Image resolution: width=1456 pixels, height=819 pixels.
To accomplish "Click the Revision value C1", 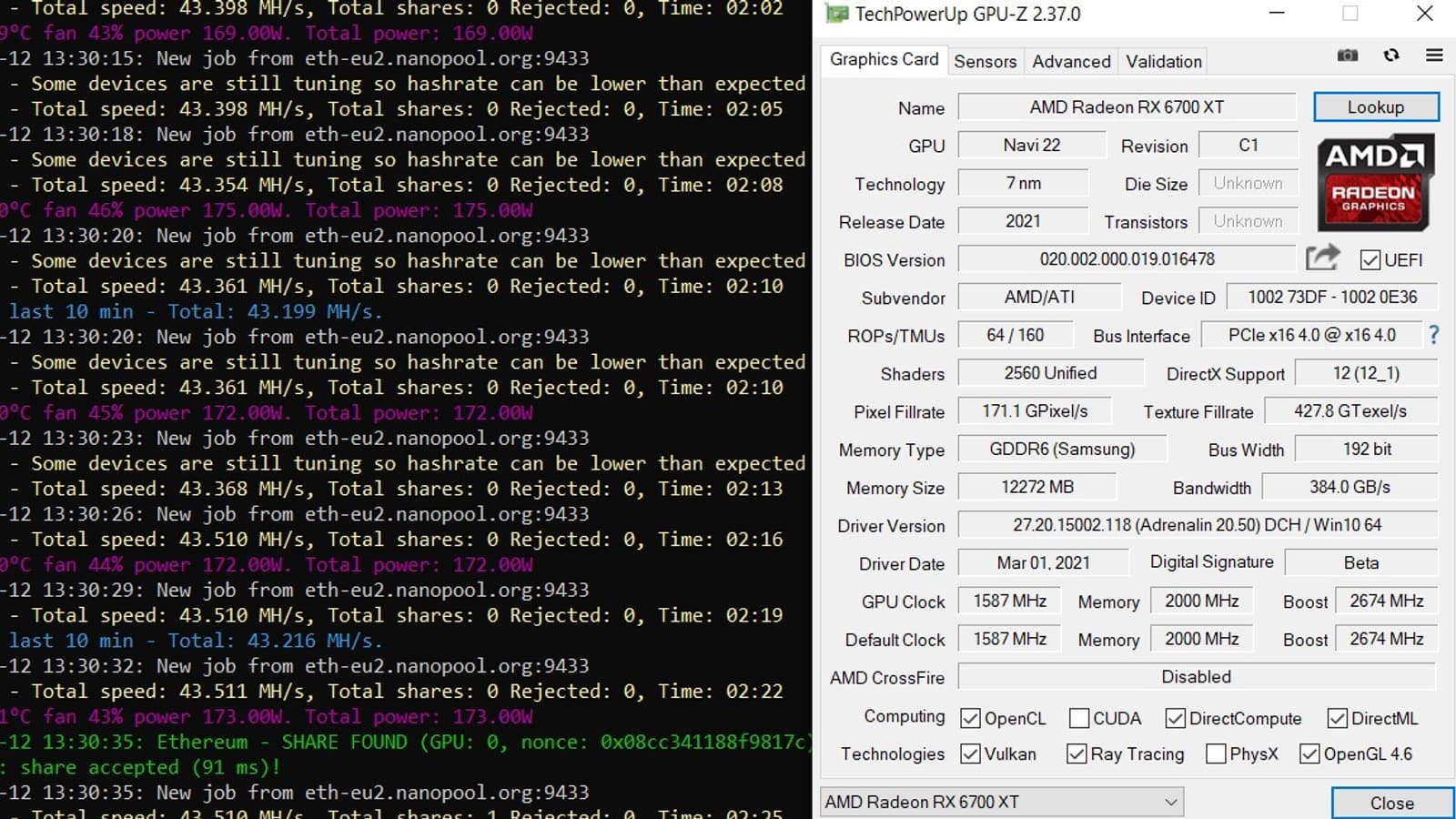I will point(1249,146).
